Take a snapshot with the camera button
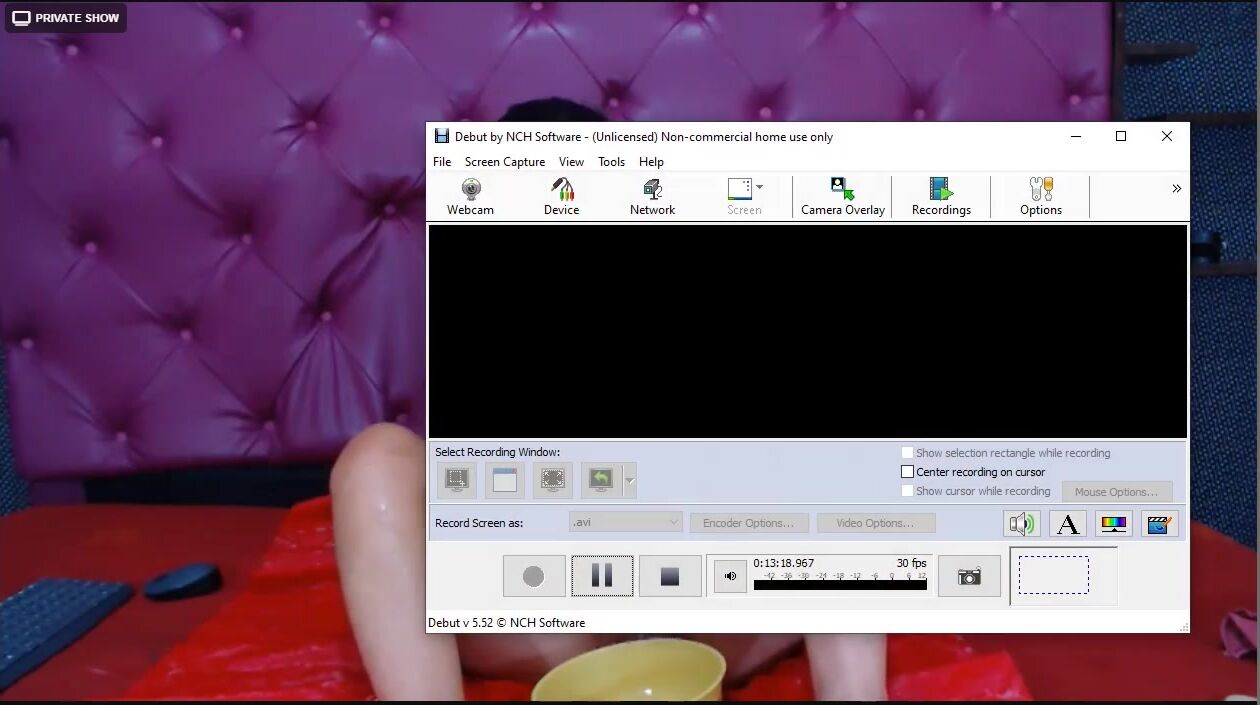 [968, 577]
